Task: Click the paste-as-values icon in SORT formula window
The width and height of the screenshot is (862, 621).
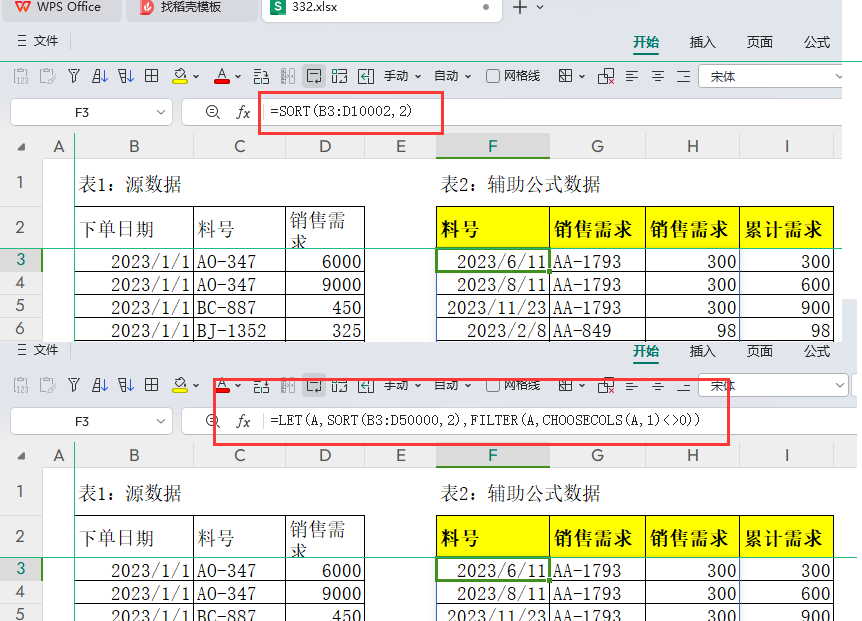Action: [x=21, y=76]
